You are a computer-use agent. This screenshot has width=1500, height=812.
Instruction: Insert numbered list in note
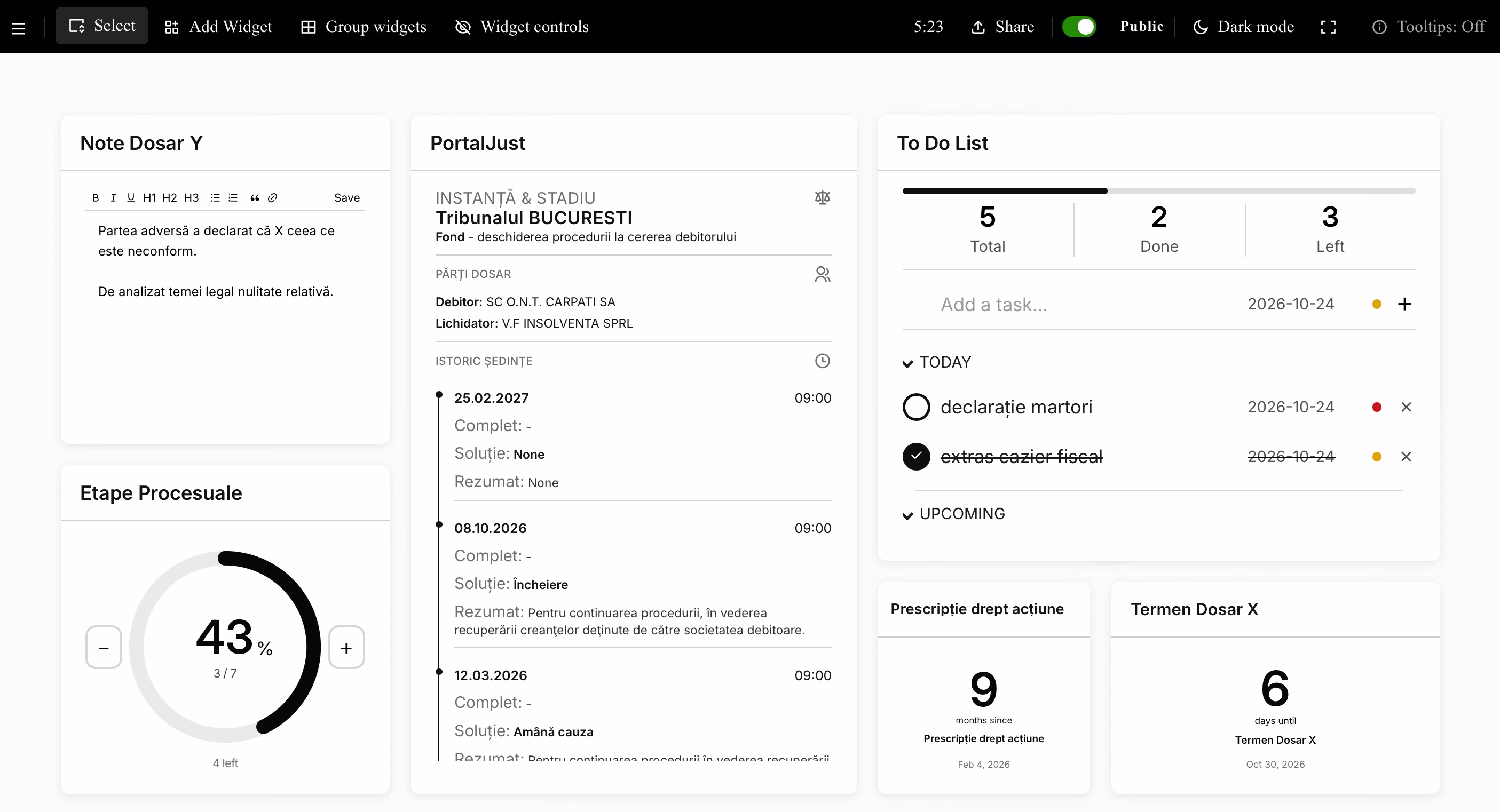pyautogui.click(x=233, y=198)
